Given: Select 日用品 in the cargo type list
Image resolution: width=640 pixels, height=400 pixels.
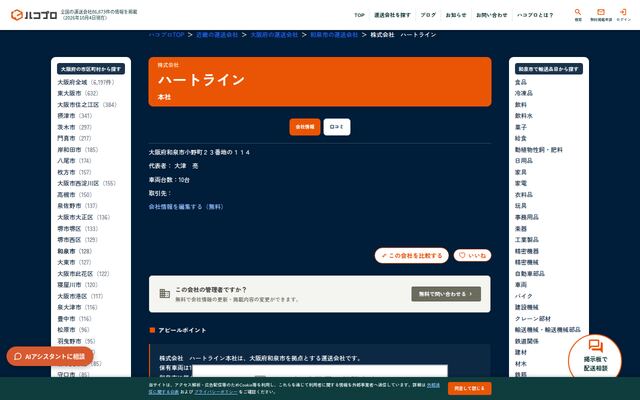Looking at the screenshot, I should tap(524, 161).
